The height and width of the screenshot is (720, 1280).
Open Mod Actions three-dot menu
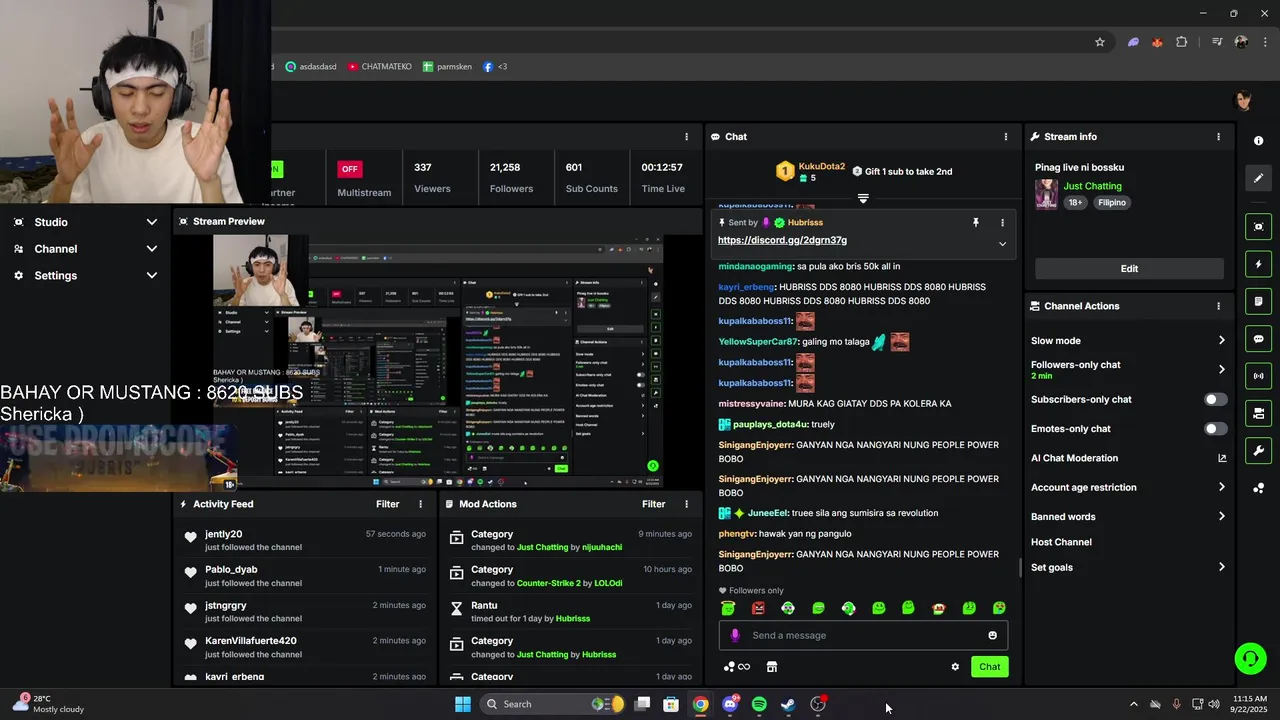tap(686, 504)
